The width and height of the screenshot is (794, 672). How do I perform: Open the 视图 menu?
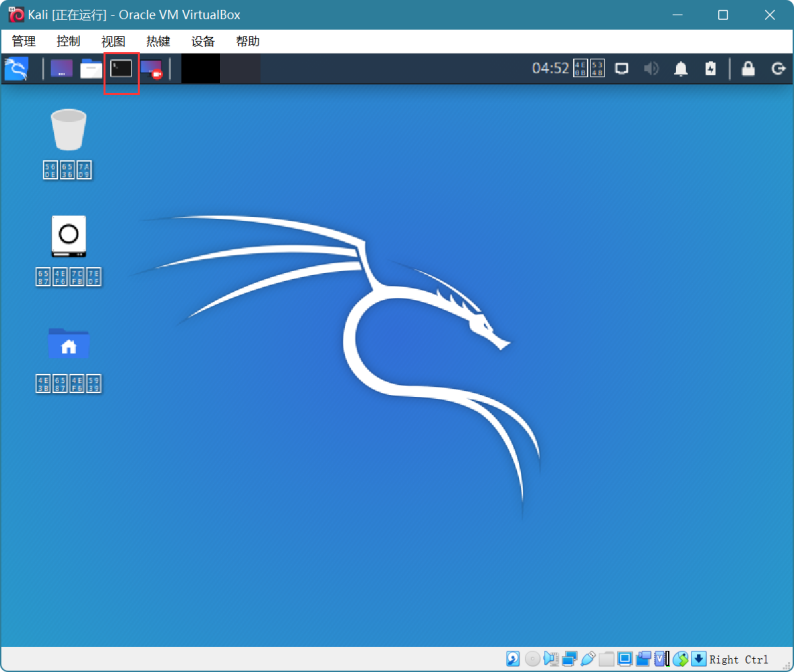click(113, 41)
